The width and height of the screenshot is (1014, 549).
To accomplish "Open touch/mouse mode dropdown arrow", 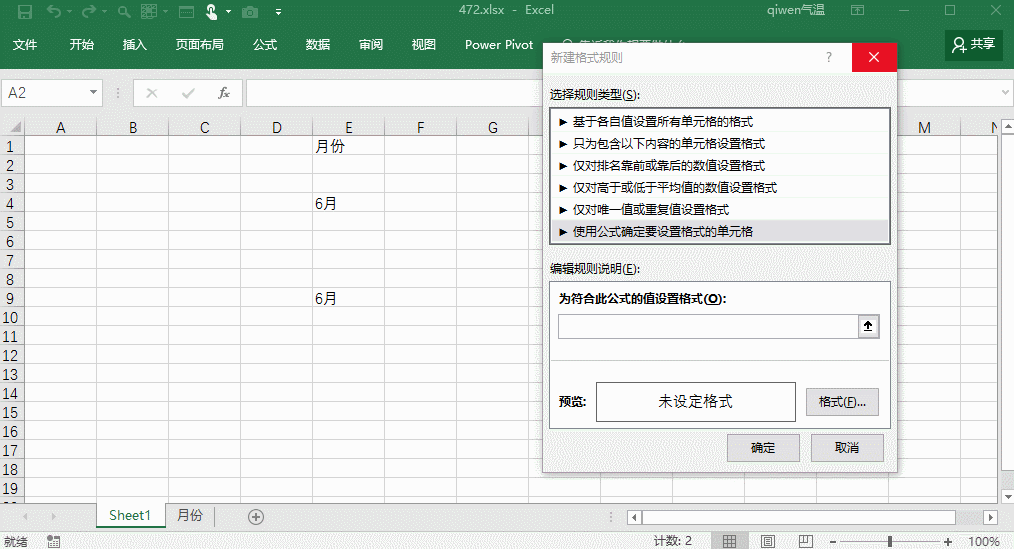I will (x=228, y=12).
